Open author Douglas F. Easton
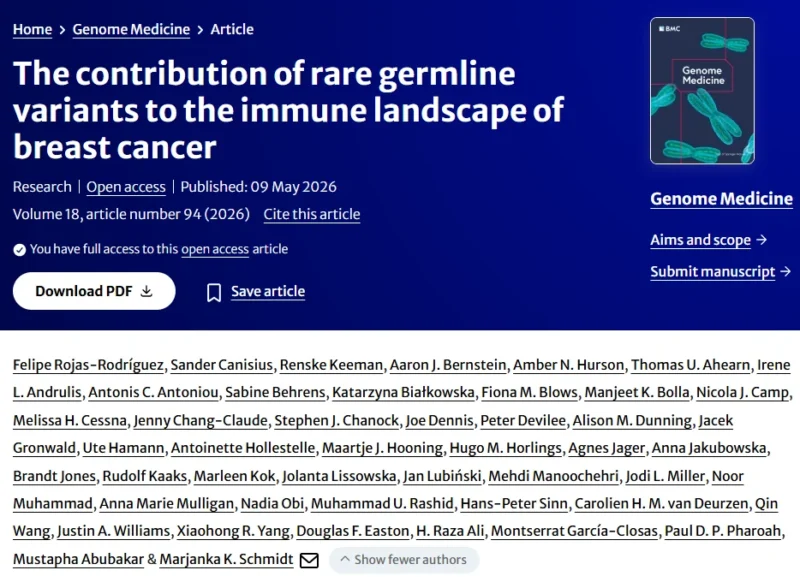Viewport: 800px width, 582px height. coord(353,532)
